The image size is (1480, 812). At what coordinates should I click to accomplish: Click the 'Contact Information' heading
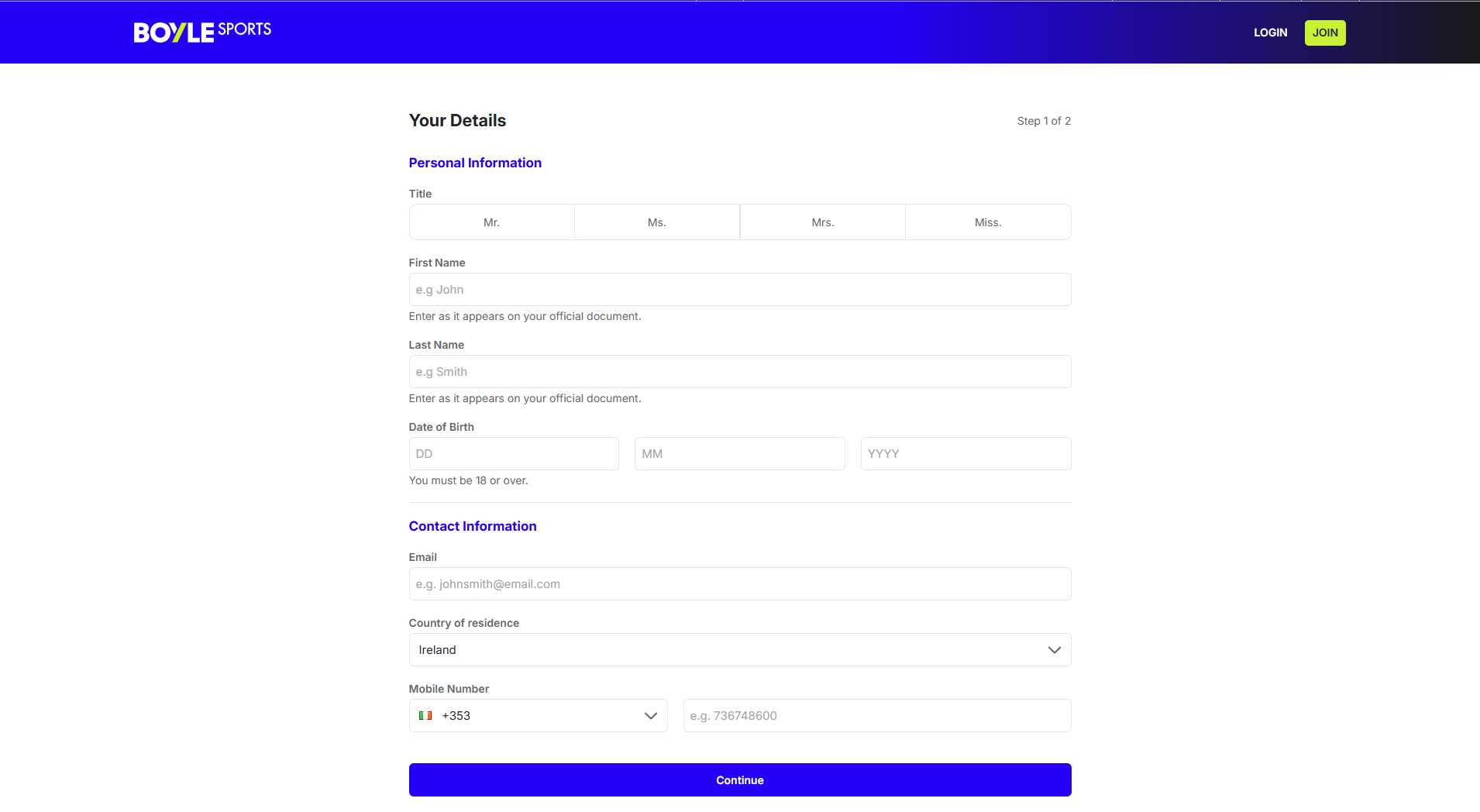point(473,526)
